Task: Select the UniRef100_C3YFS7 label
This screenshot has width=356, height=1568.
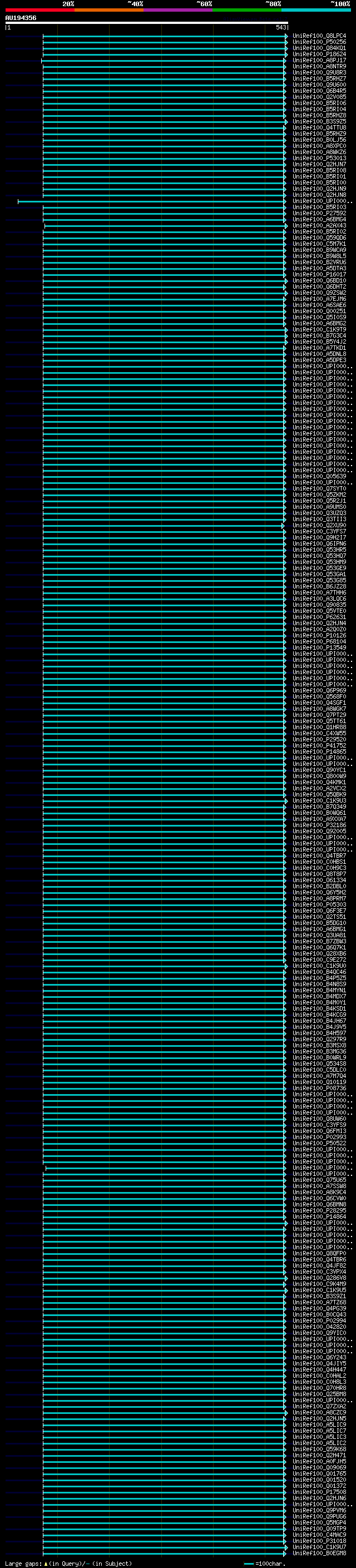Action: tap(319, 531)
